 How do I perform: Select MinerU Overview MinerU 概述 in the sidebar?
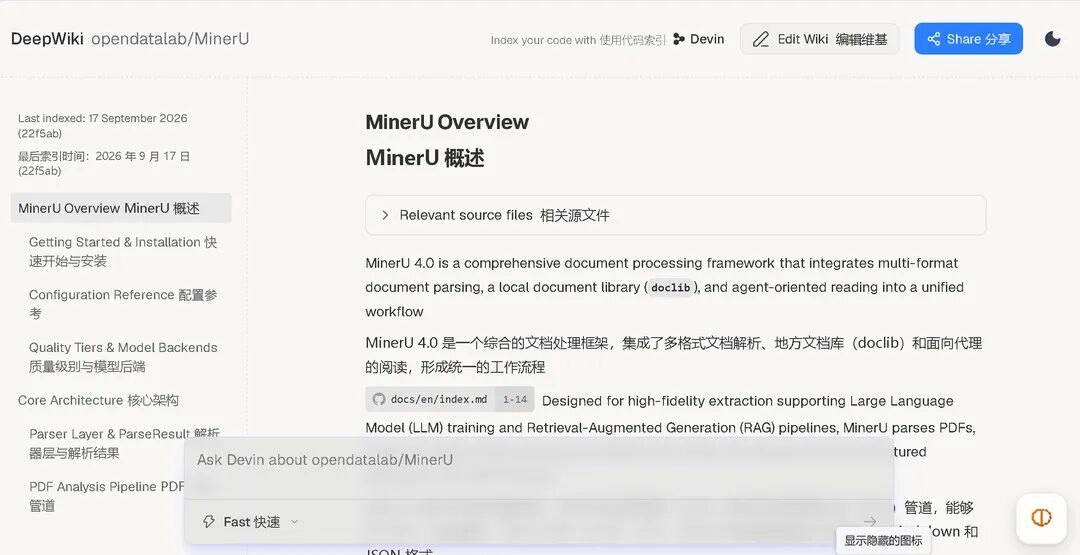coord(121,208)
